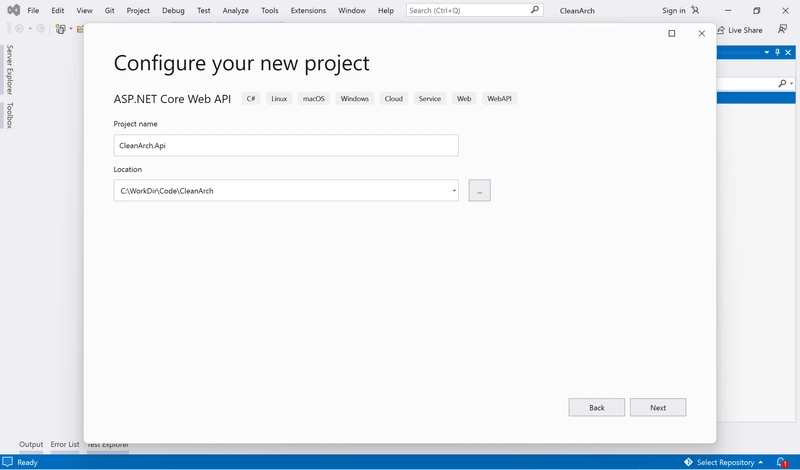This screenshot has height=470, width=800.
Task: Open the View menu
Action: point(84,10)
